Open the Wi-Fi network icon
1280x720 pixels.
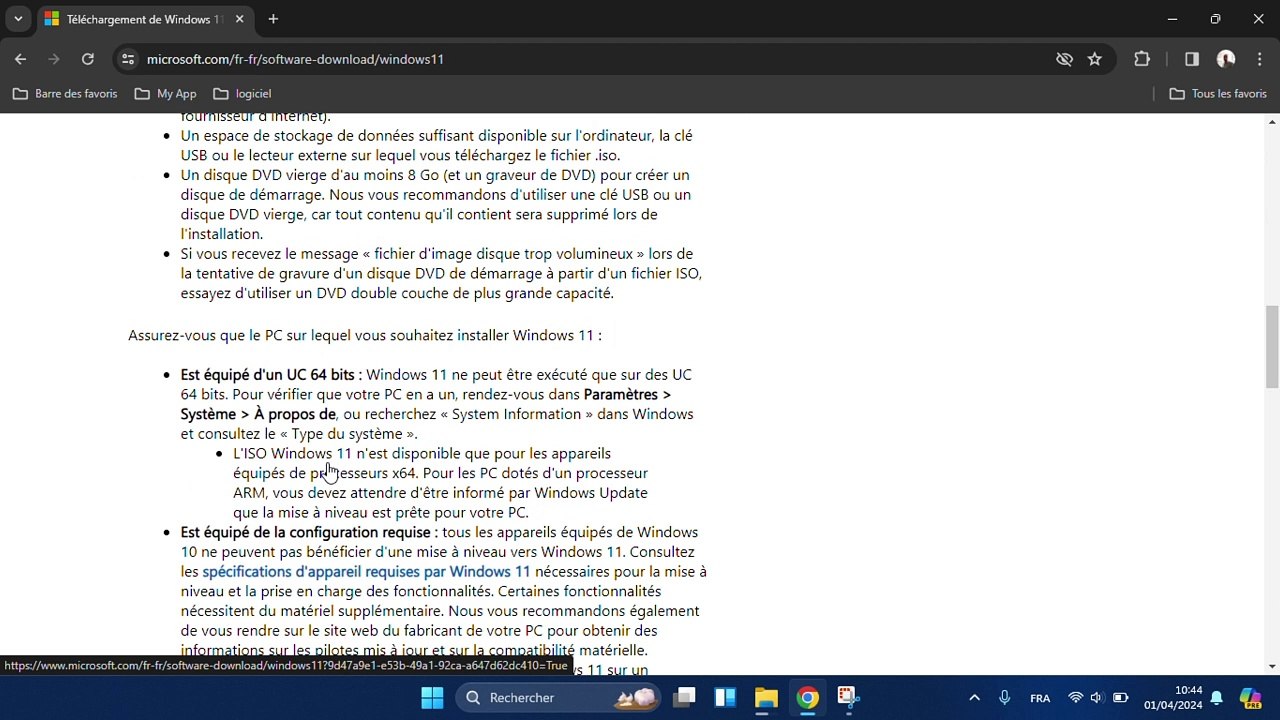point(1076,698)
